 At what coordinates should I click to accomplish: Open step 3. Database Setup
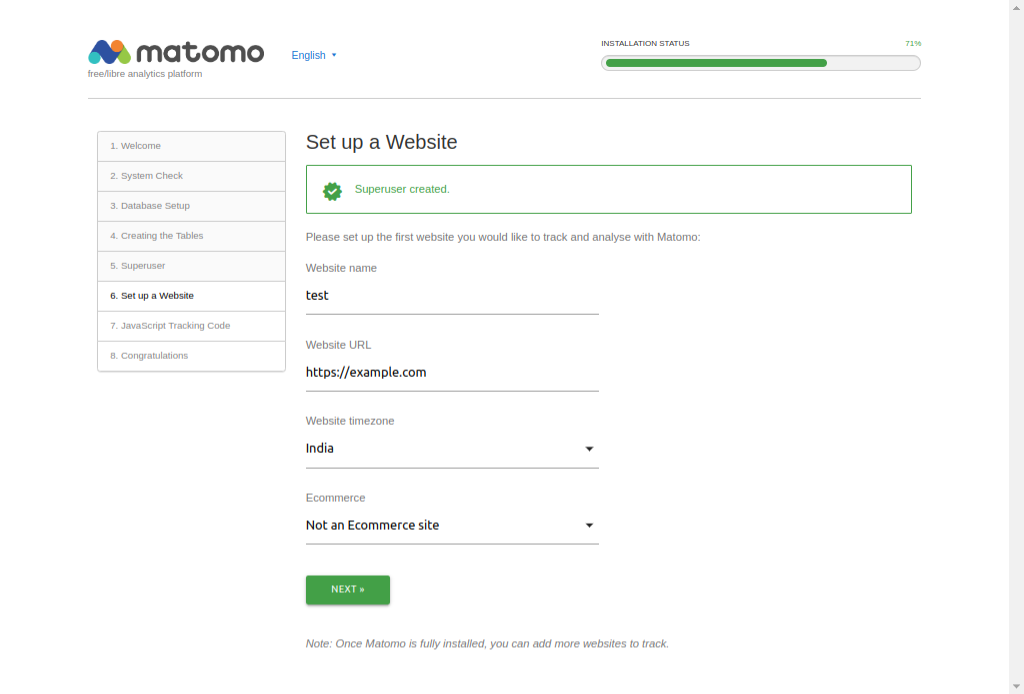pos(191,206)
